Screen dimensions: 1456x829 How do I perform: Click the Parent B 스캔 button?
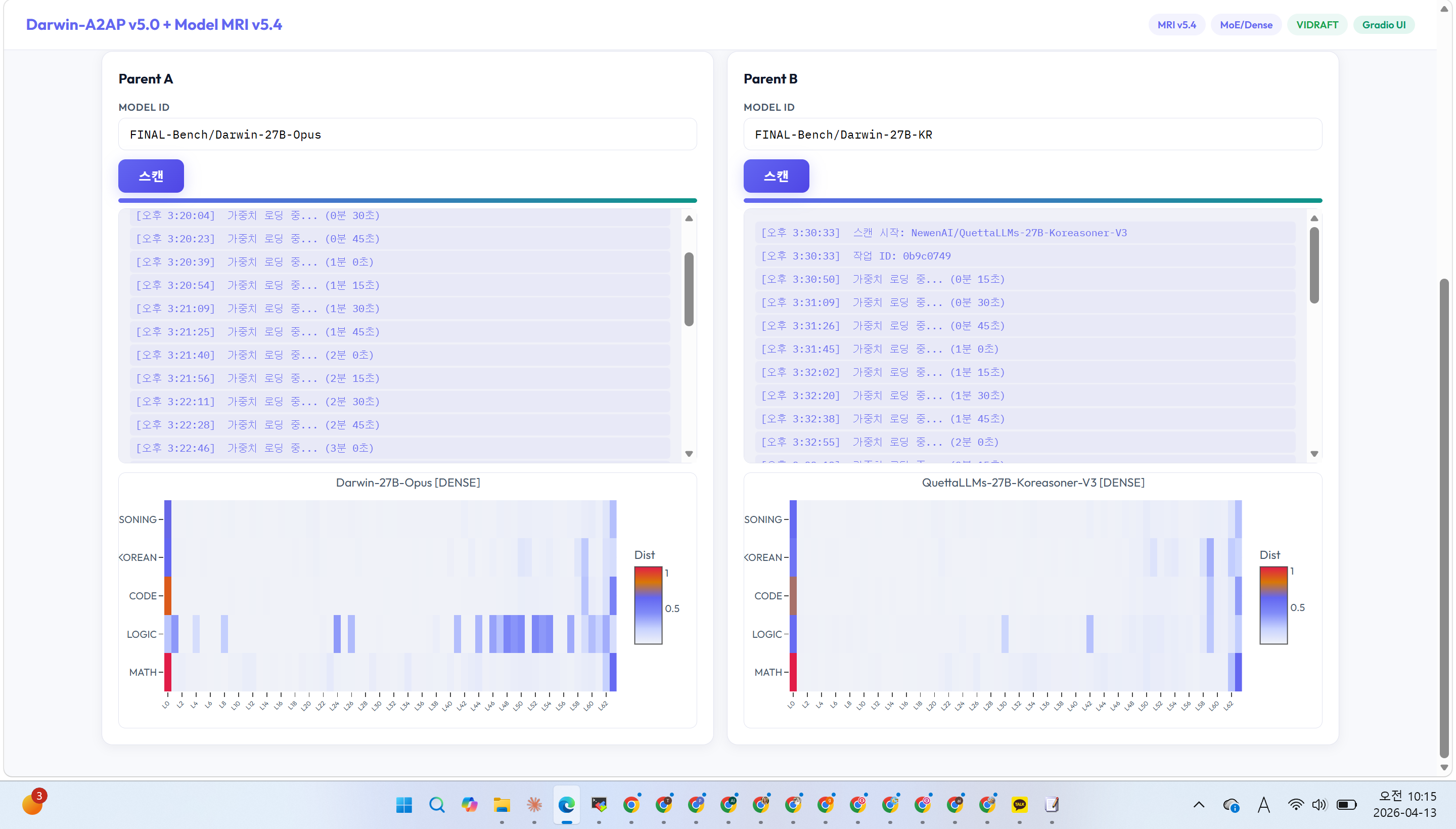(776, 176)
